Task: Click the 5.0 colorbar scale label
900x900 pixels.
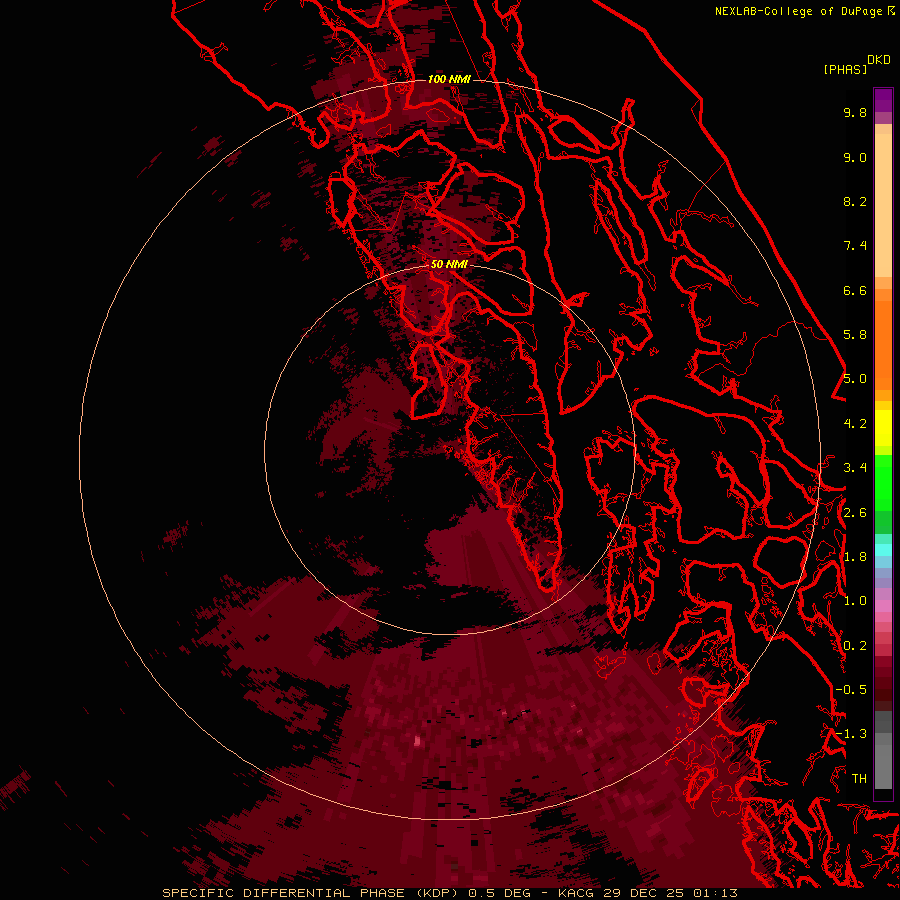Action: tap(855, 379)
